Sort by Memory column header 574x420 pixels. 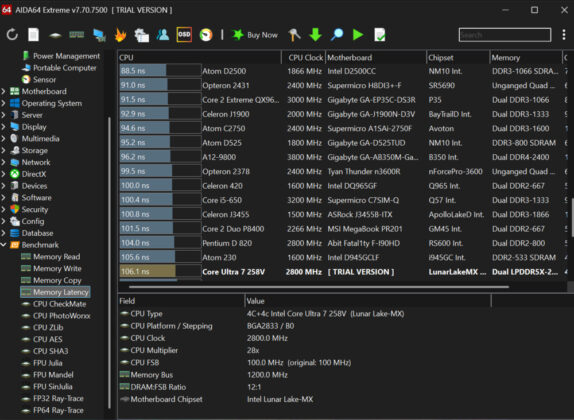pyautogui.click(x=526, y=57)
